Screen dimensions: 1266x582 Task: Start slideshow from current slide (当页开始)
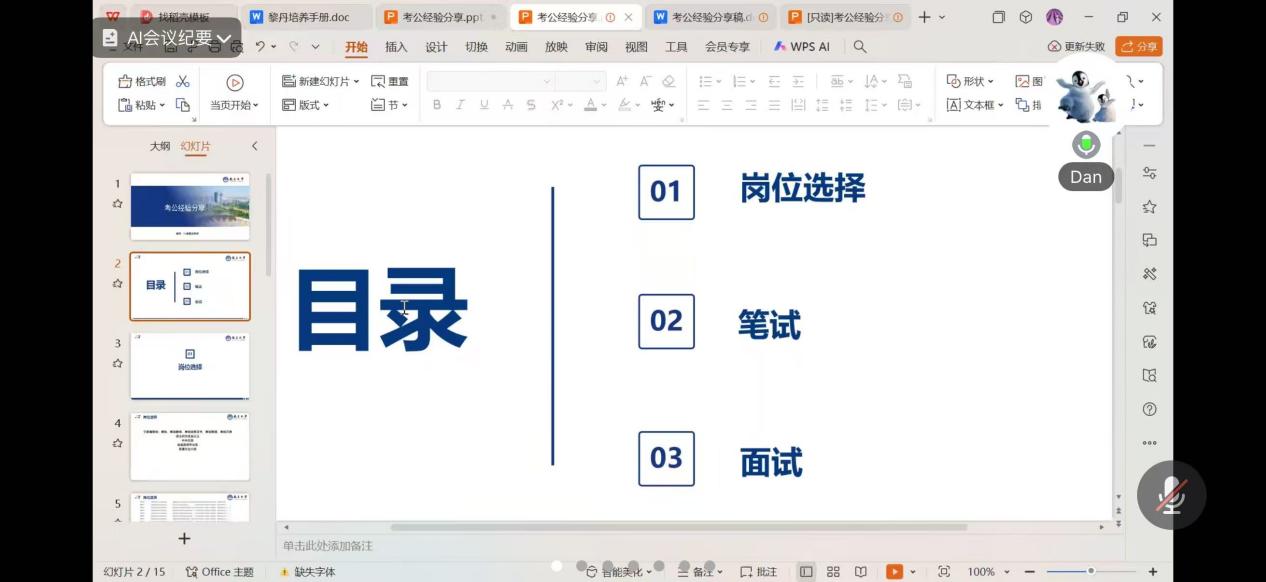[234, 92]
